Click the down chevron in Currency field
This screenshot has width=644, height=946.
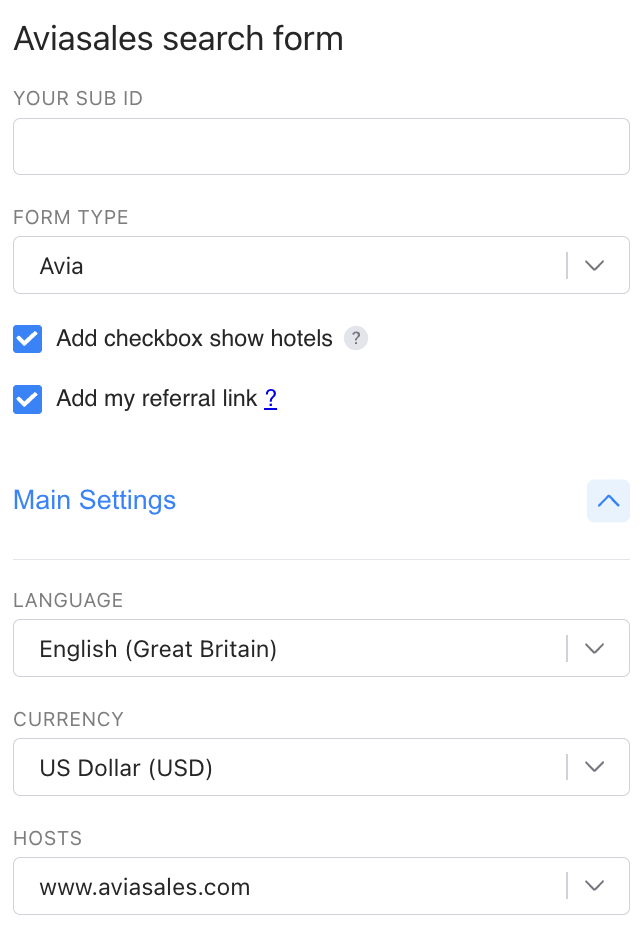click(595, 767)
